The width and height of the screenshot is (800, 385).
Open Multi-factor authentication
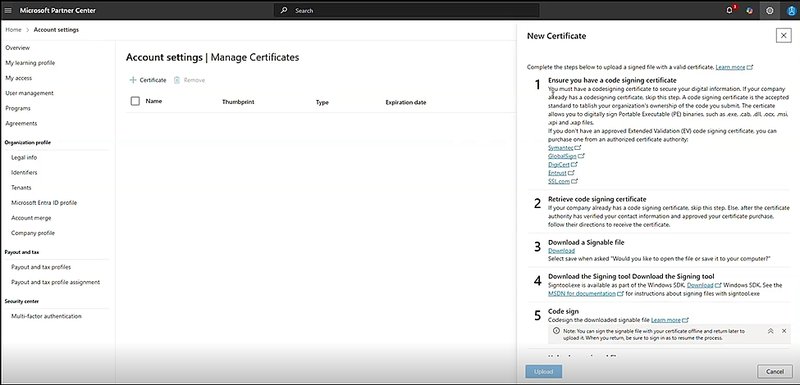click(x=46, y=316)
